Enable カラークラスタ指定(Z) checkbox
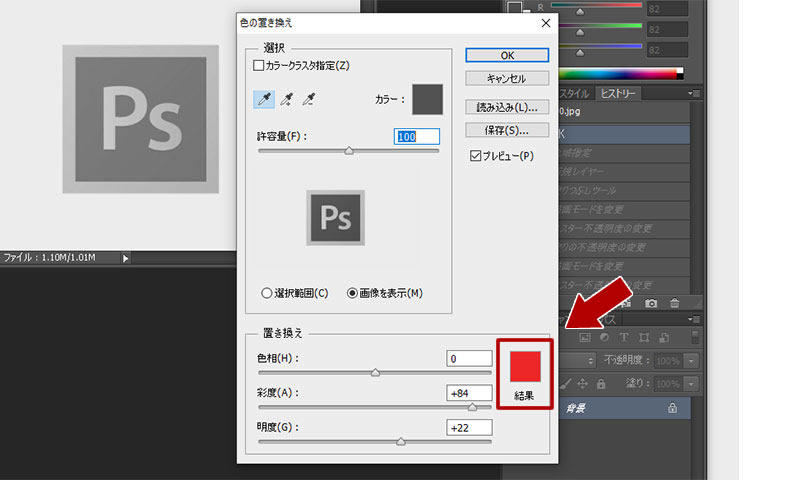Screen dimensions: 800x480 coord(259,65)
